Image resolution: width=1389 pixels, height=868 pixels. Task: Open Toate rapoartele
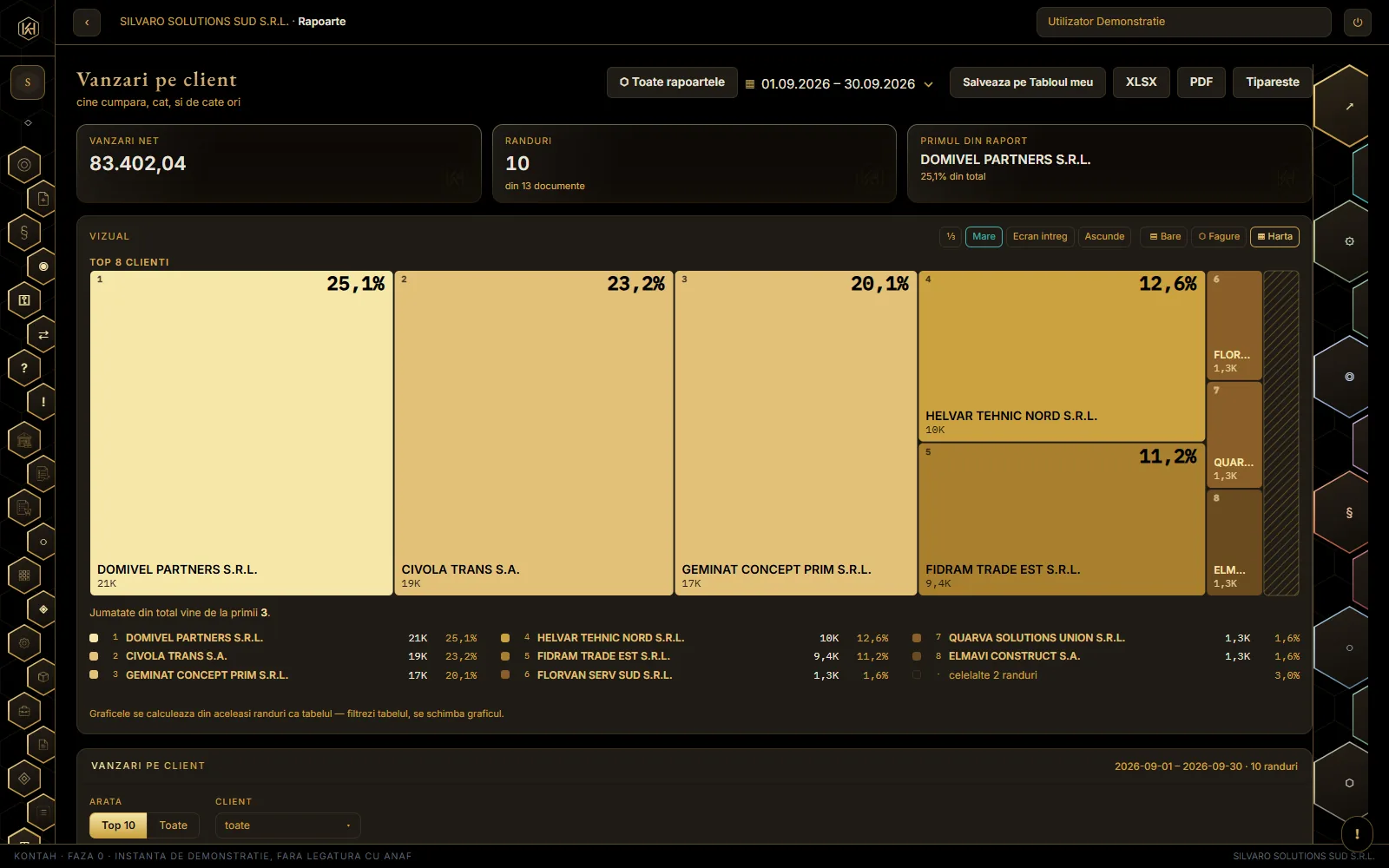(x=672, y=82)
